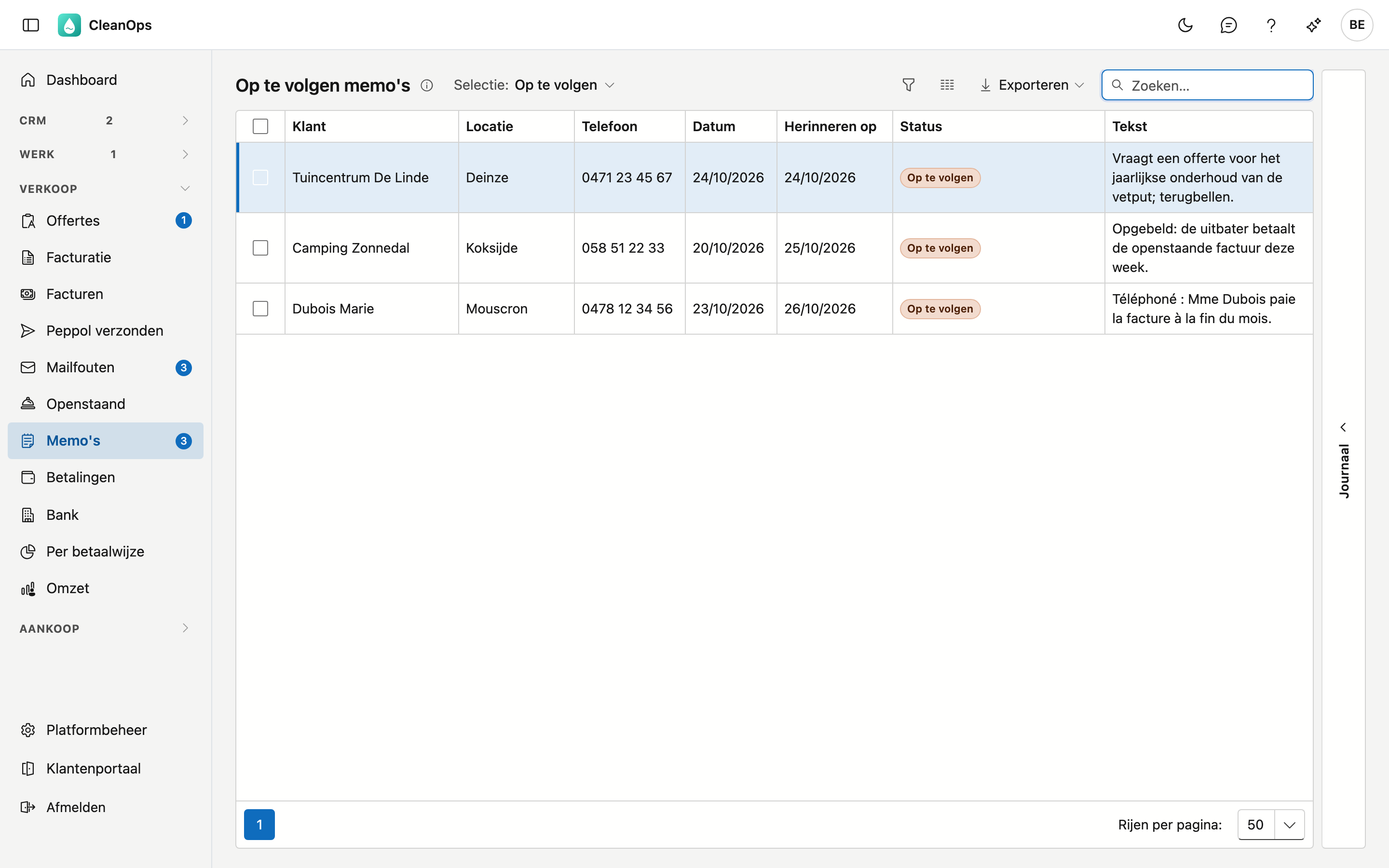Tick the checkbox for Camping Zonnedal

[x=260, y=248]
